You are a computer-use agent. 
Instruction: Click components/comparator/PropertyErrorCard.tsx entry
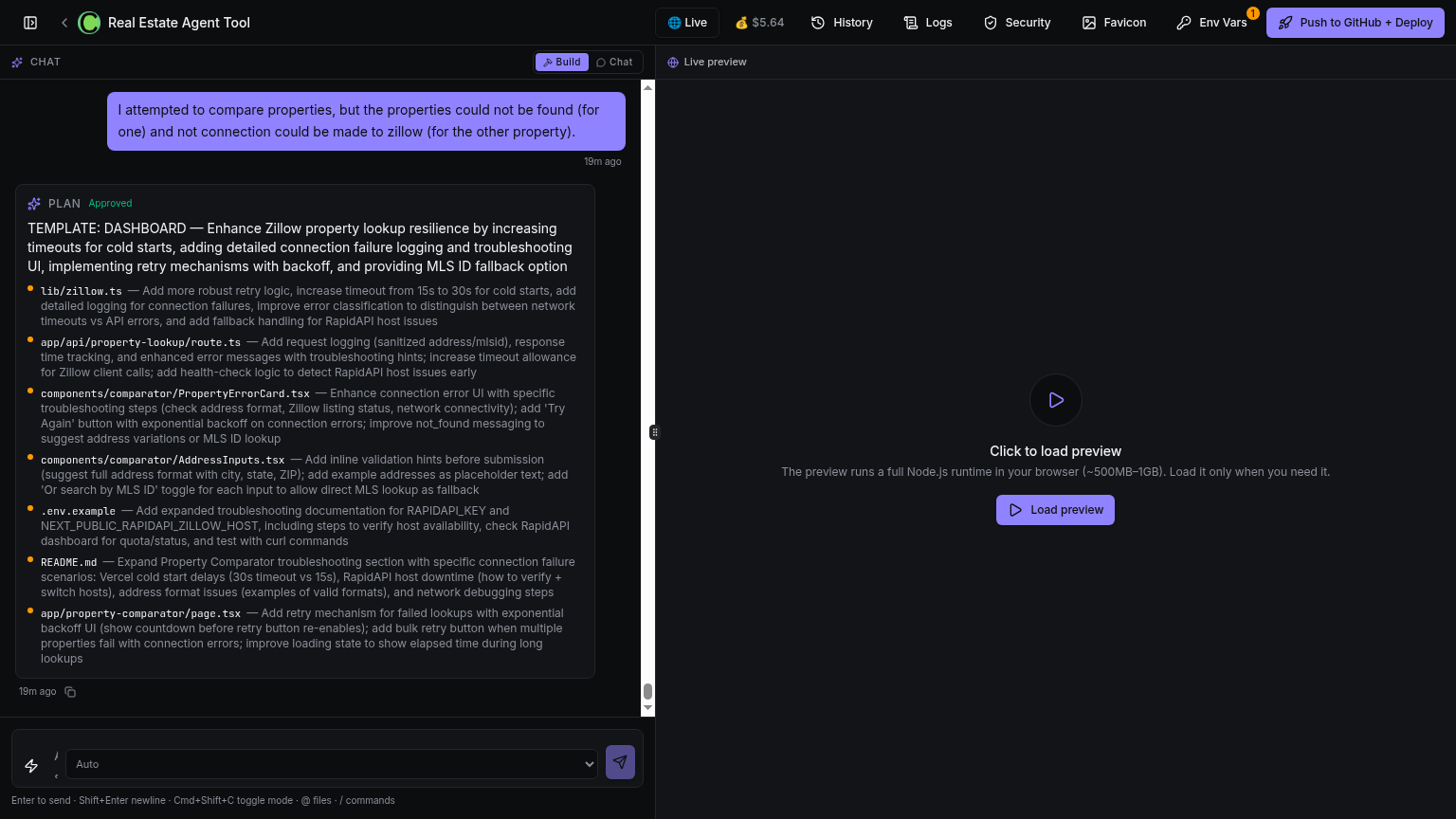[175, 393]
